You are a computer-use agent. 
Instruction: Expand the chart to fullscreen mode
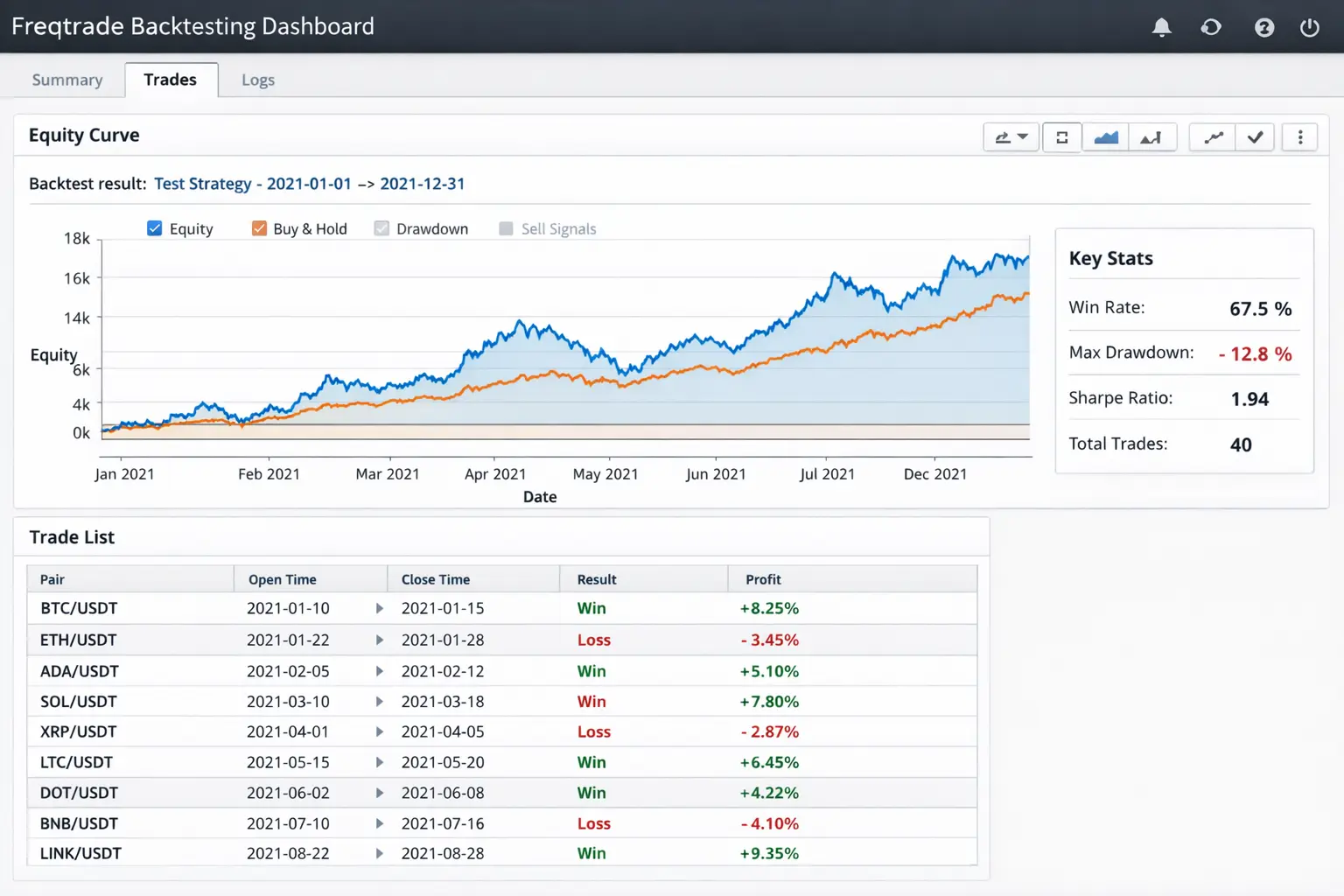1061,137
